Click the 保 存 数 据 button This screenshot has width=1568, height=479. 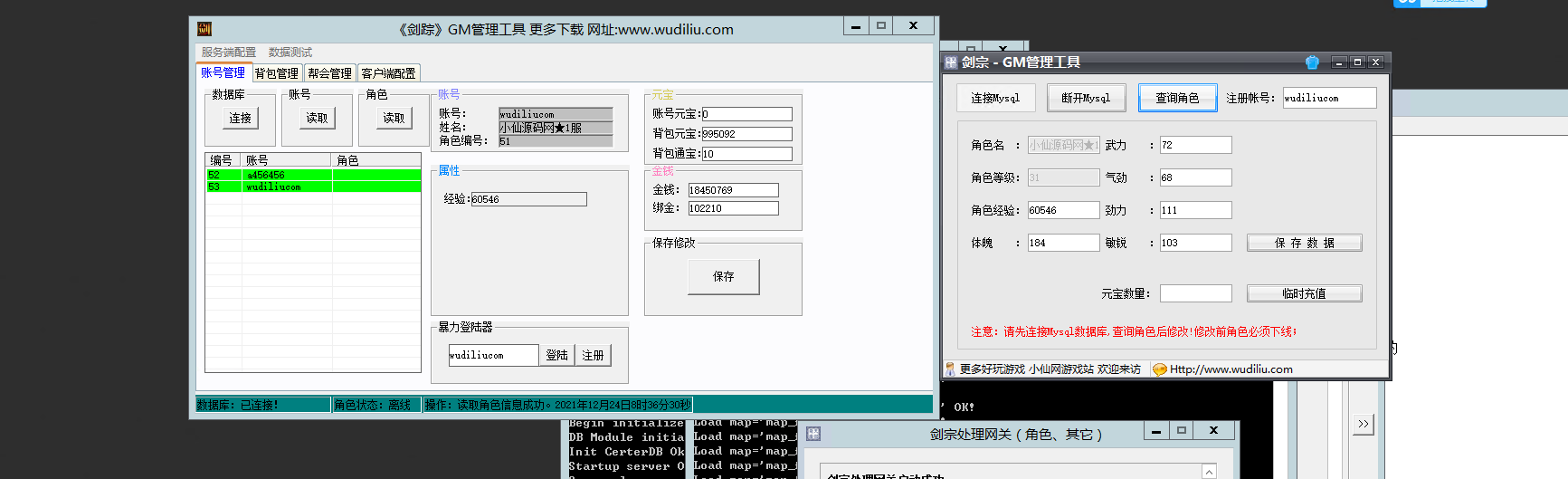coord(1305,243)
